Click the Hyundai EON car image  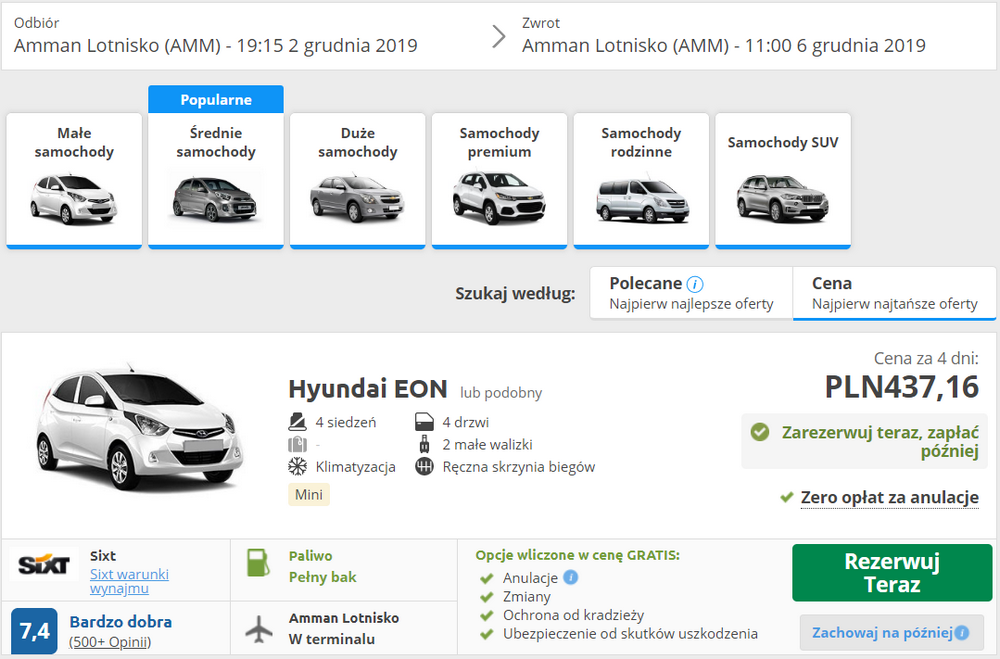(139, 427)
